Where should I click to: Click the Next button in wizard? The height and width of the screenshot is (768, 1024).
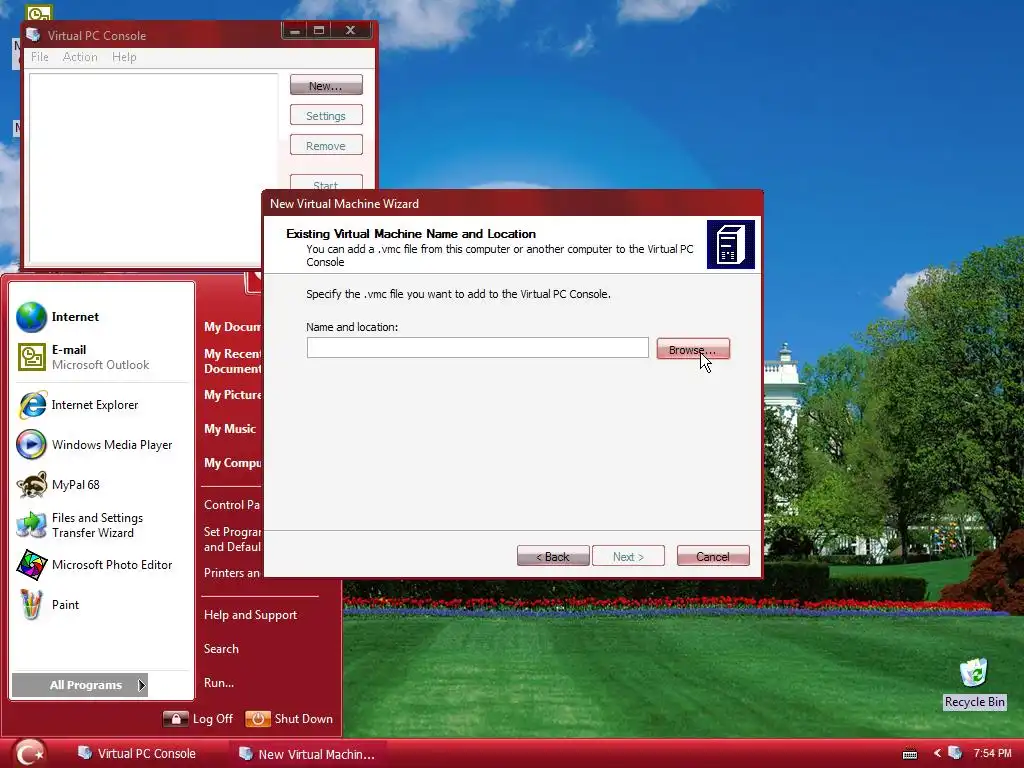[628, 556]
